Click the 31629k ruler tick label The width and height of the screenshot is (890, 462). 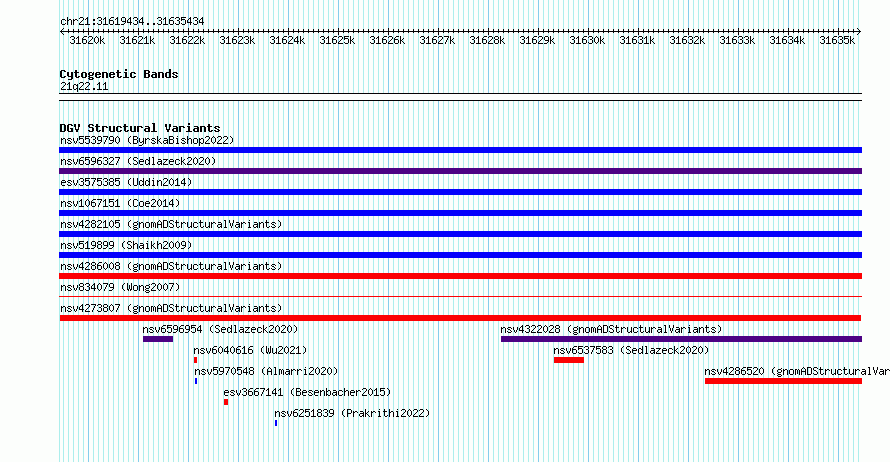click(537, 41)
